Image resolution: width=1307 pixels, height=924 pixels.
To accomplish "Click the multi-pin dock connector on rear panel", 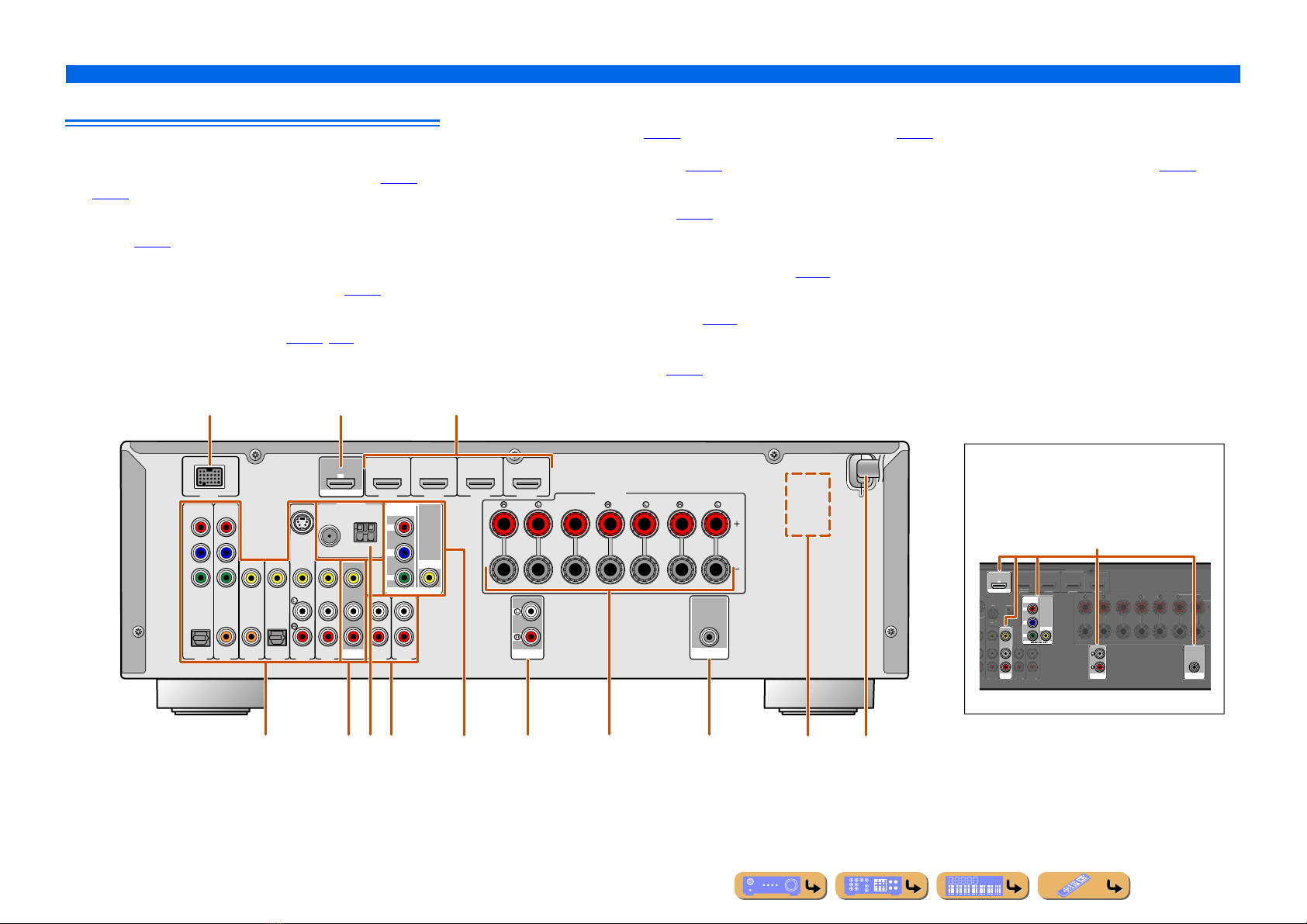I will (209, 476).
